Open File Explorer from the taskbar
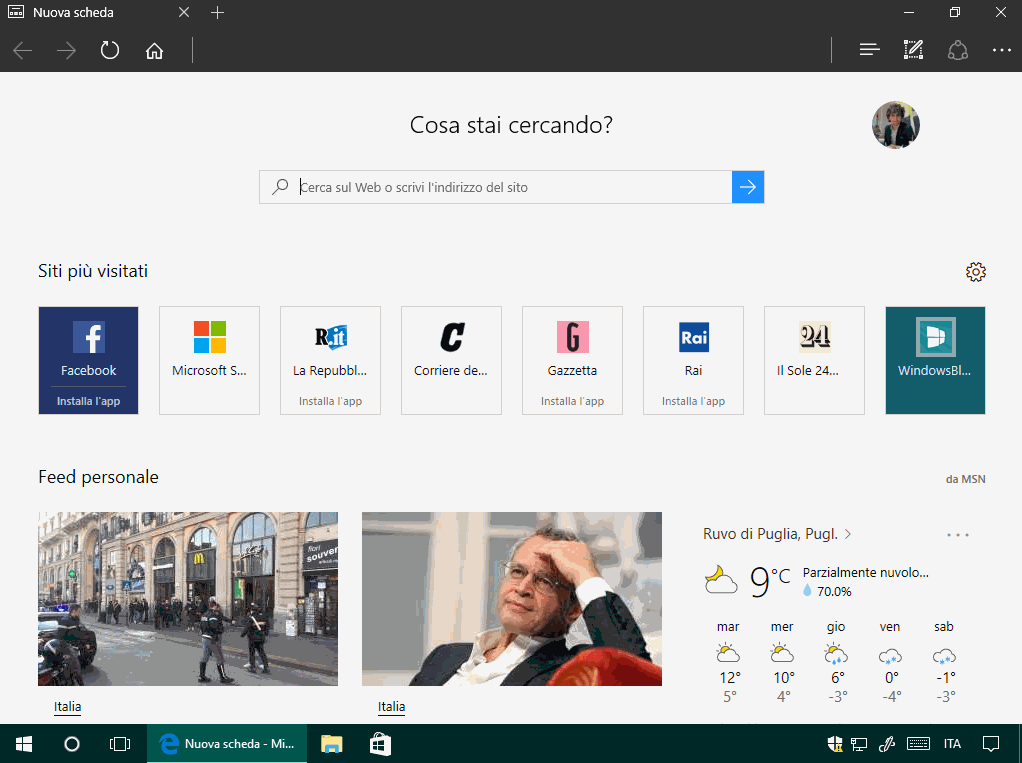The image size is (1022, 763). 331,743
